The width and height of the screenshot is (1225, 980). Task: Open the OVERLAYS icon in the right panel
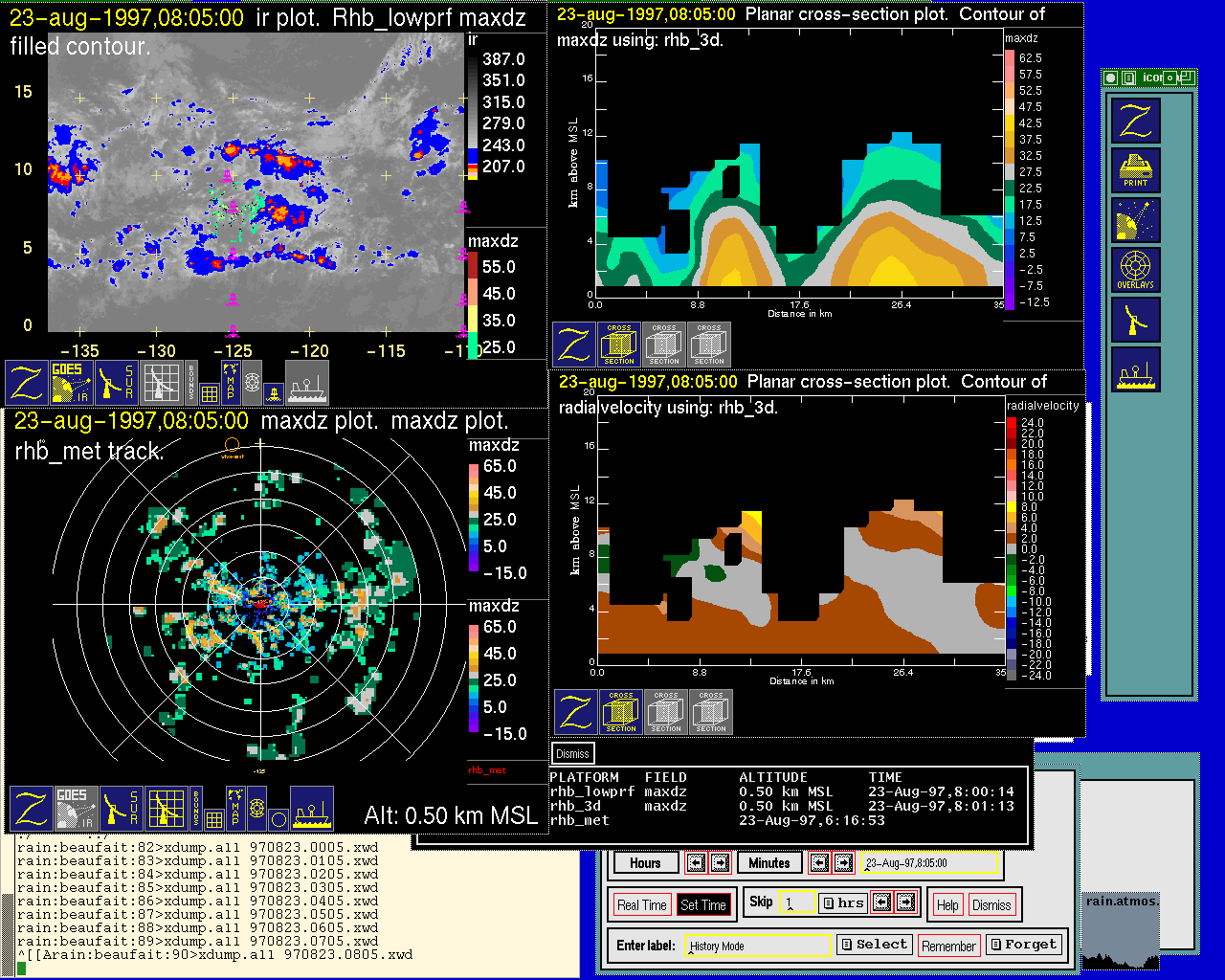click(x=1135, y=270)
